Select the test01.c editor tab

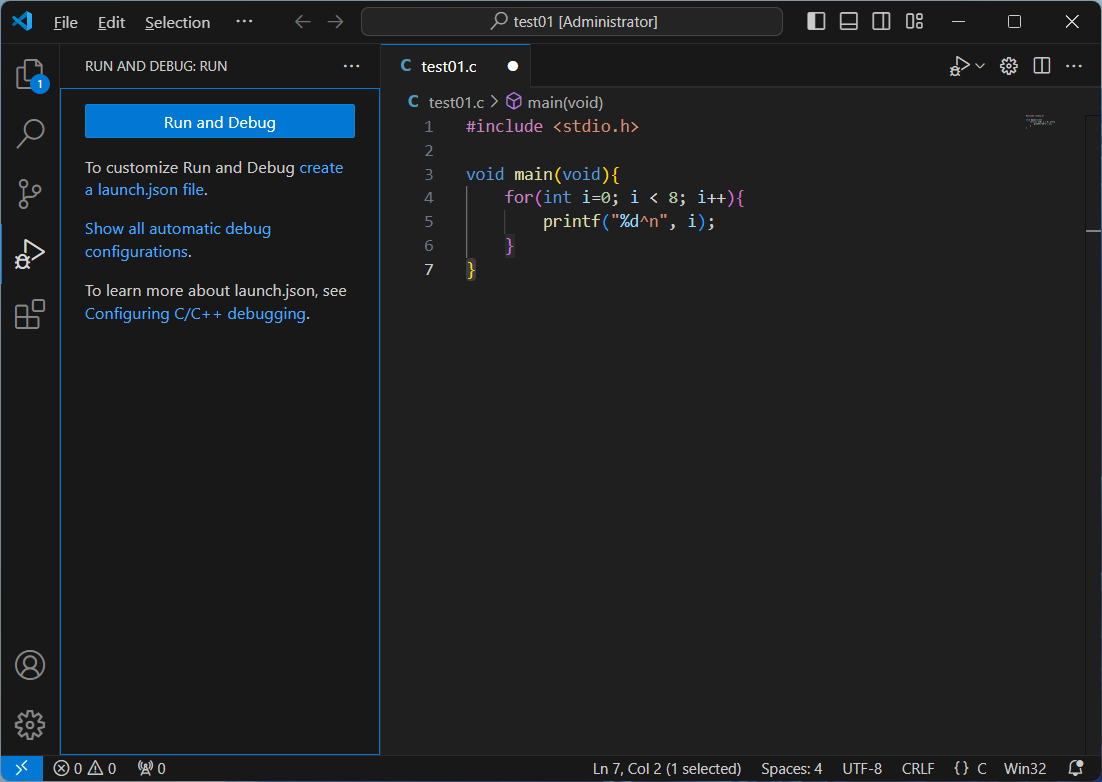tap(449, 66)
